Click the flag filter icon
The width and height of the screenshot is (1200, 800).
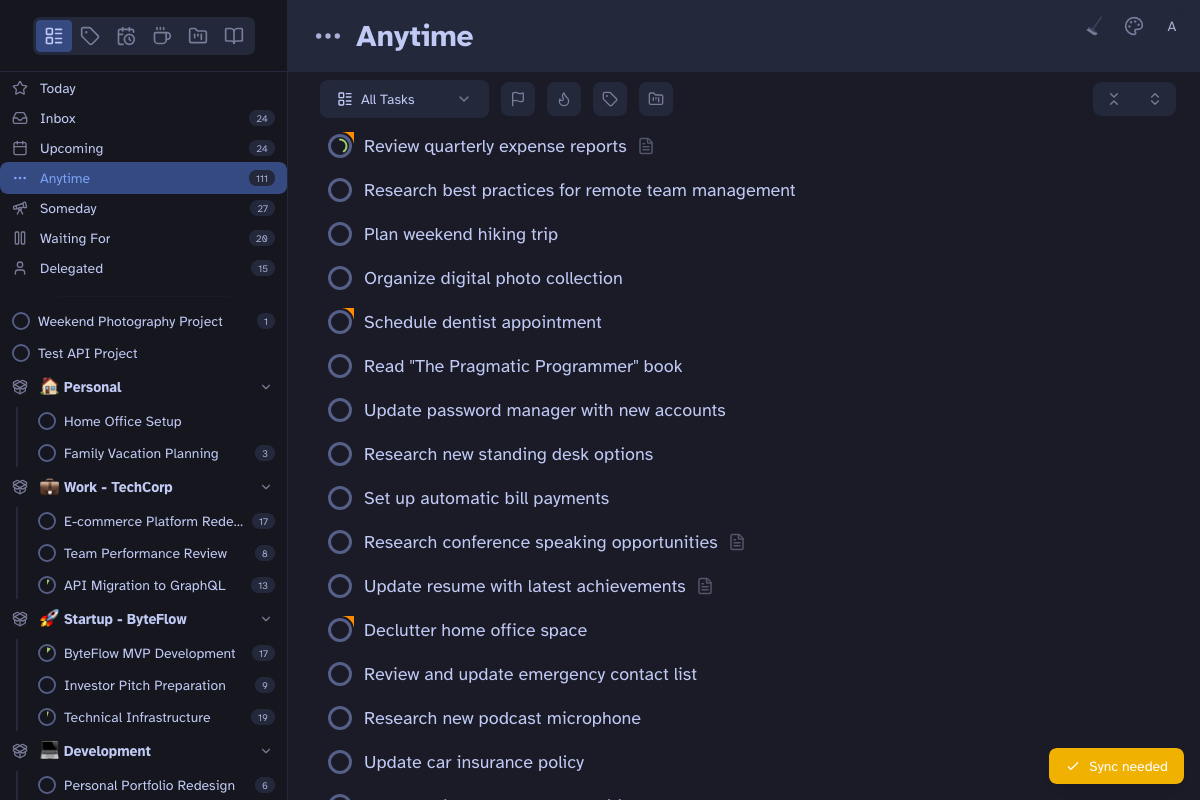518,99
